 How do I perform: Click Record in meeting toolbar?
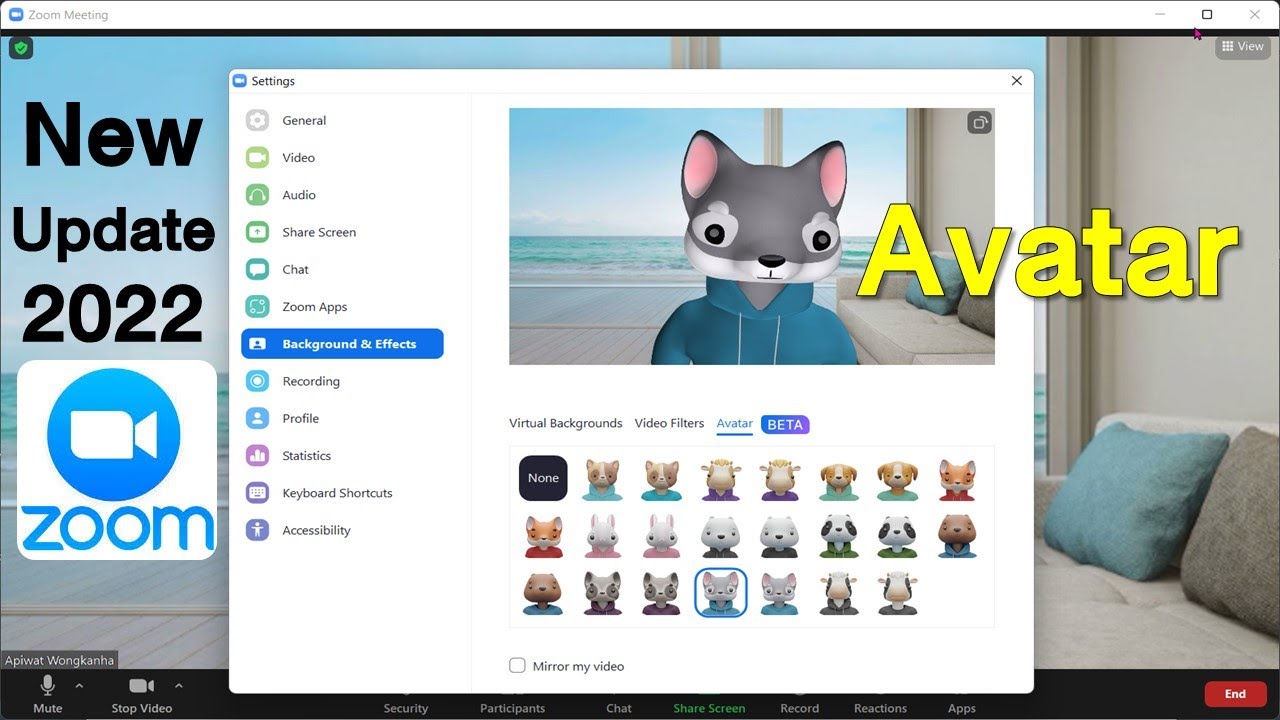point(800,707)
